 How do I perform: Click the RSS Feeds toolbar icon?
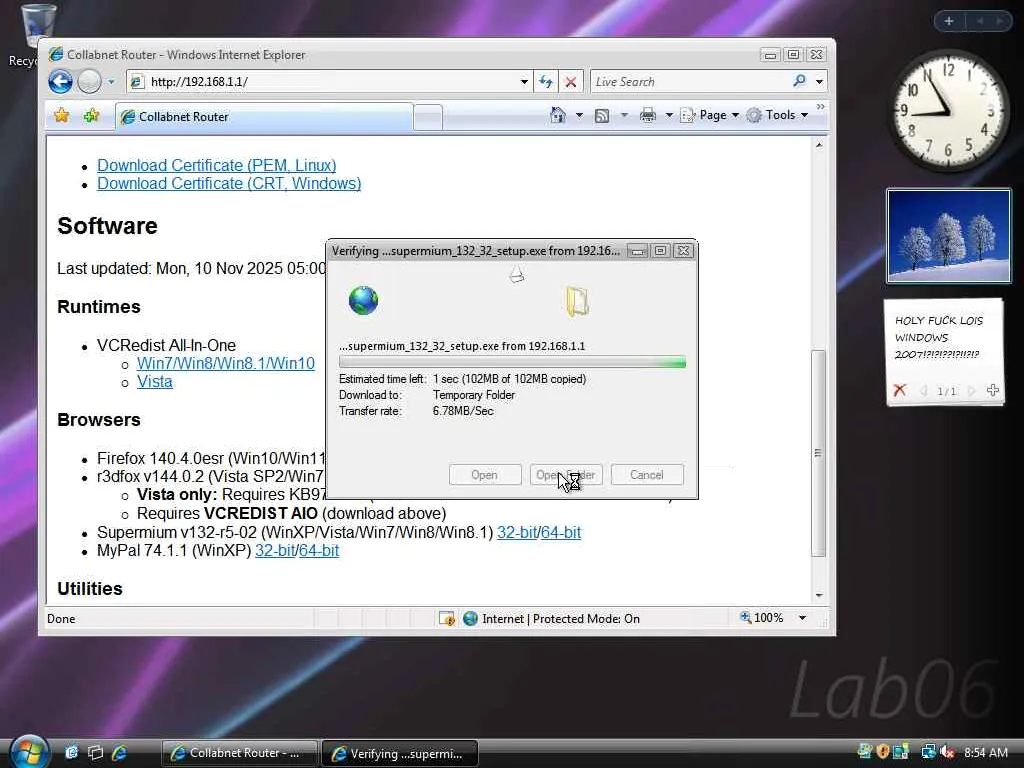[x=602, y=116]
